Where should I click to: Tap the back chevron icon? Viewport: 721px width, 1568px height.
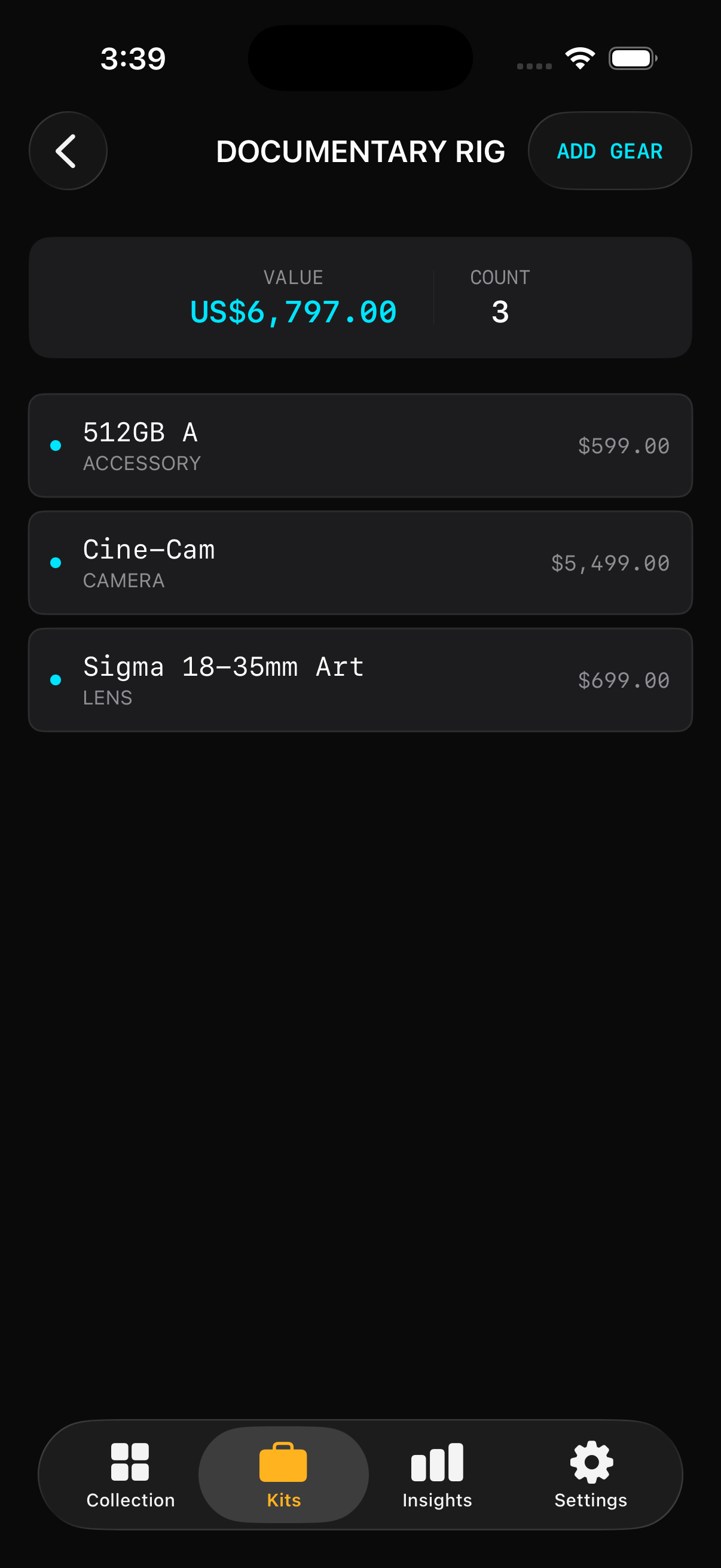coord(68,151)
